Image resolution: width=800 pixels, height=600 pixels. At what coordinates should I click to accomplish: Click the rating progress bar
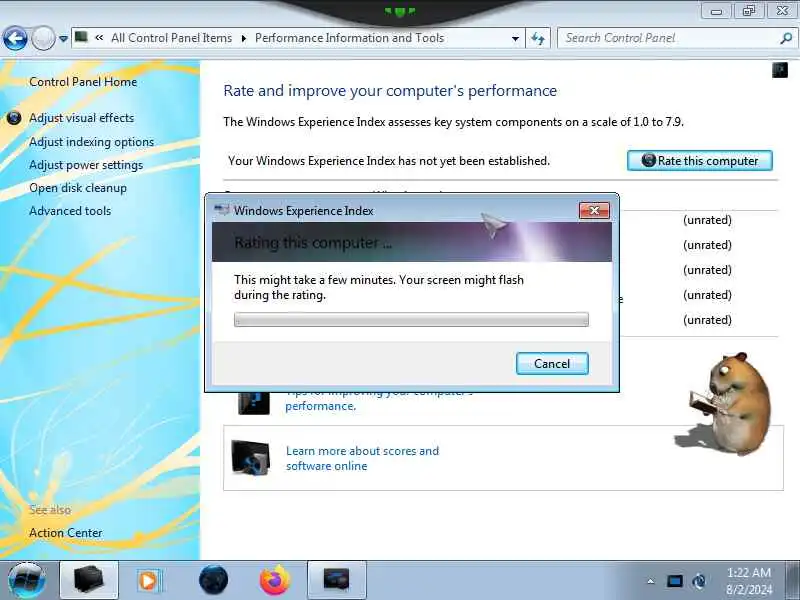(411, 319)
